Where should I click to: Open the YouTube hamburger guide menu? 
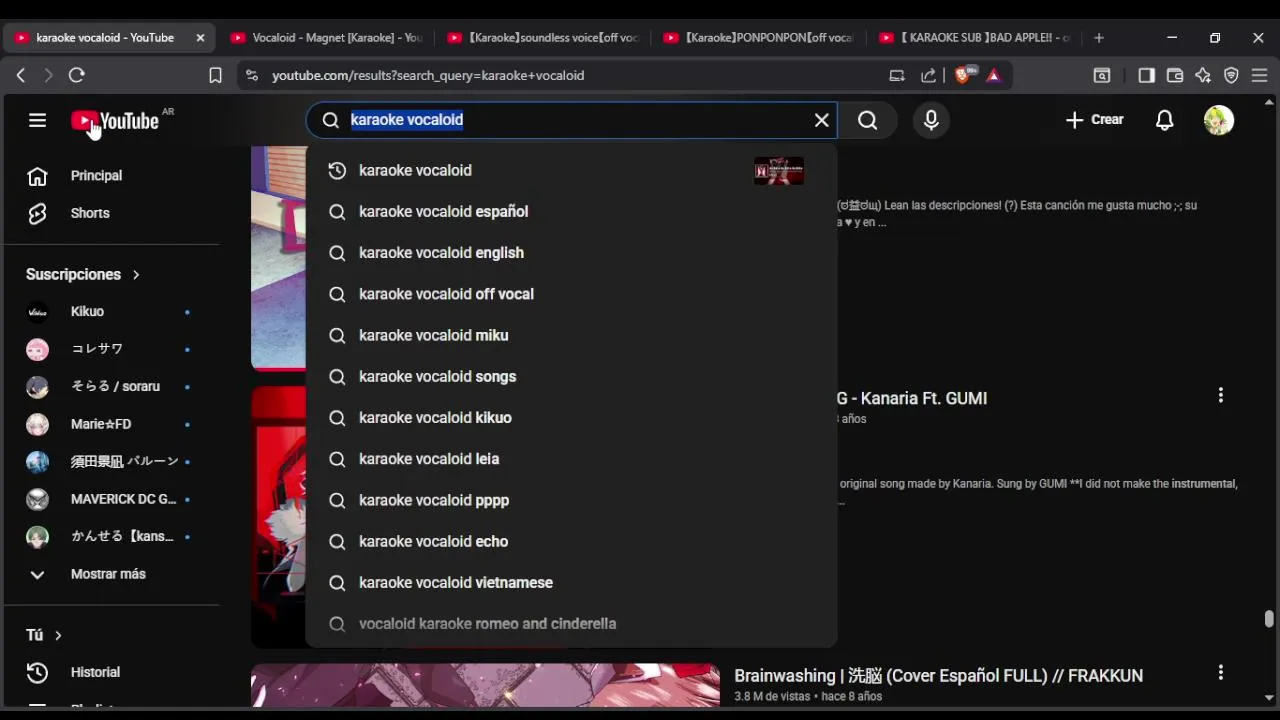coord(37,120)
